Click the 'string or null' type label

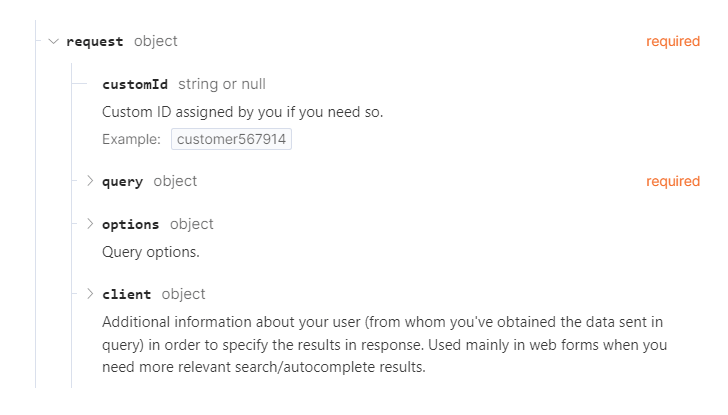[x=222, y=84]
